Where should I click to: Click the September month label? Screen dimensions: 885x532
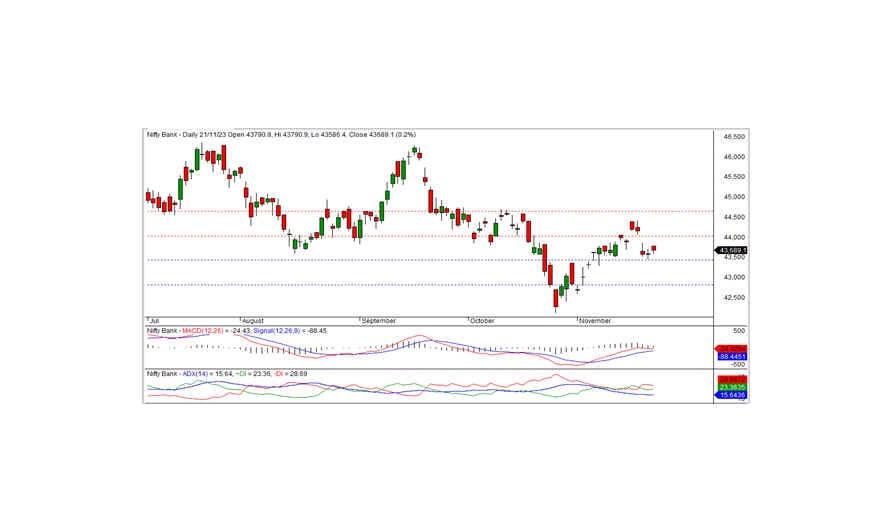pyautogui.click(x=378, y=320)
